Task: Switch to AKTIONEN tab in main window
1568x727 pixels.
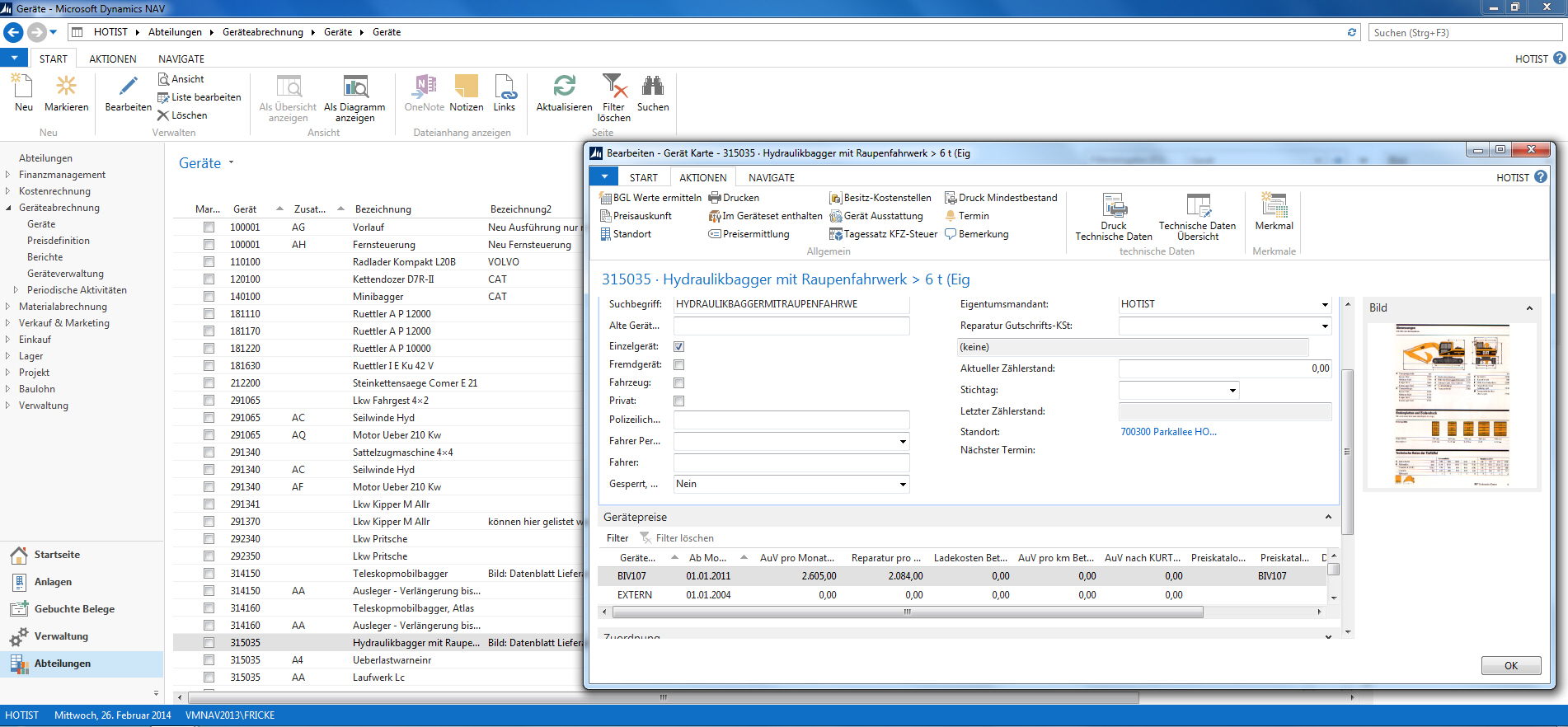Action: coord(113,59)
